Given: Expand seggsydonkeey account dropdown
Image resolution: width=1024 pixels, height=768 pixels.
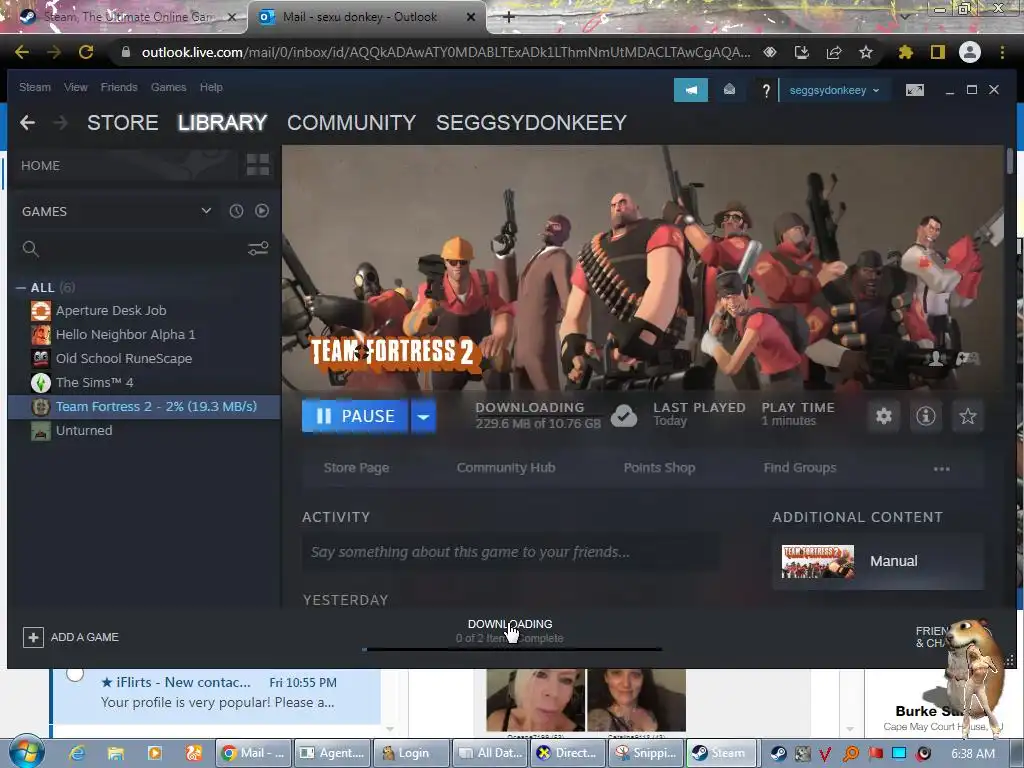Looking at the screenshot, I should pyautogui.click(x=835, y=90).
